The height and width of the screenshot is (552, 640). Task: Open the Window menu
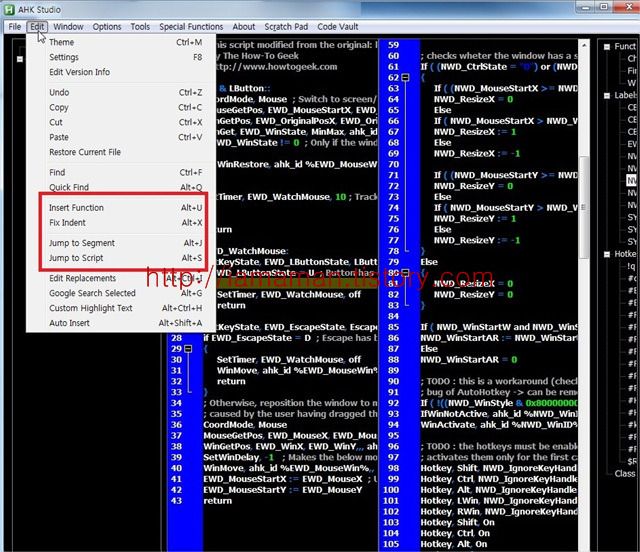tap(68, 27)
